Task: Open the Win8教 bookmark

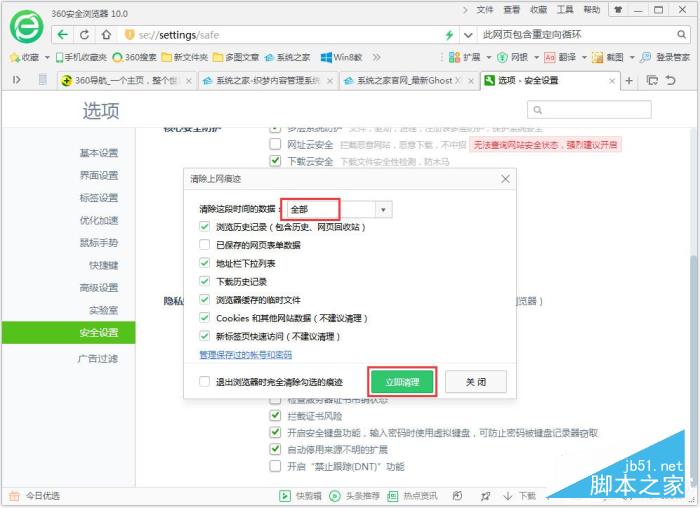Action: point(342,57)
